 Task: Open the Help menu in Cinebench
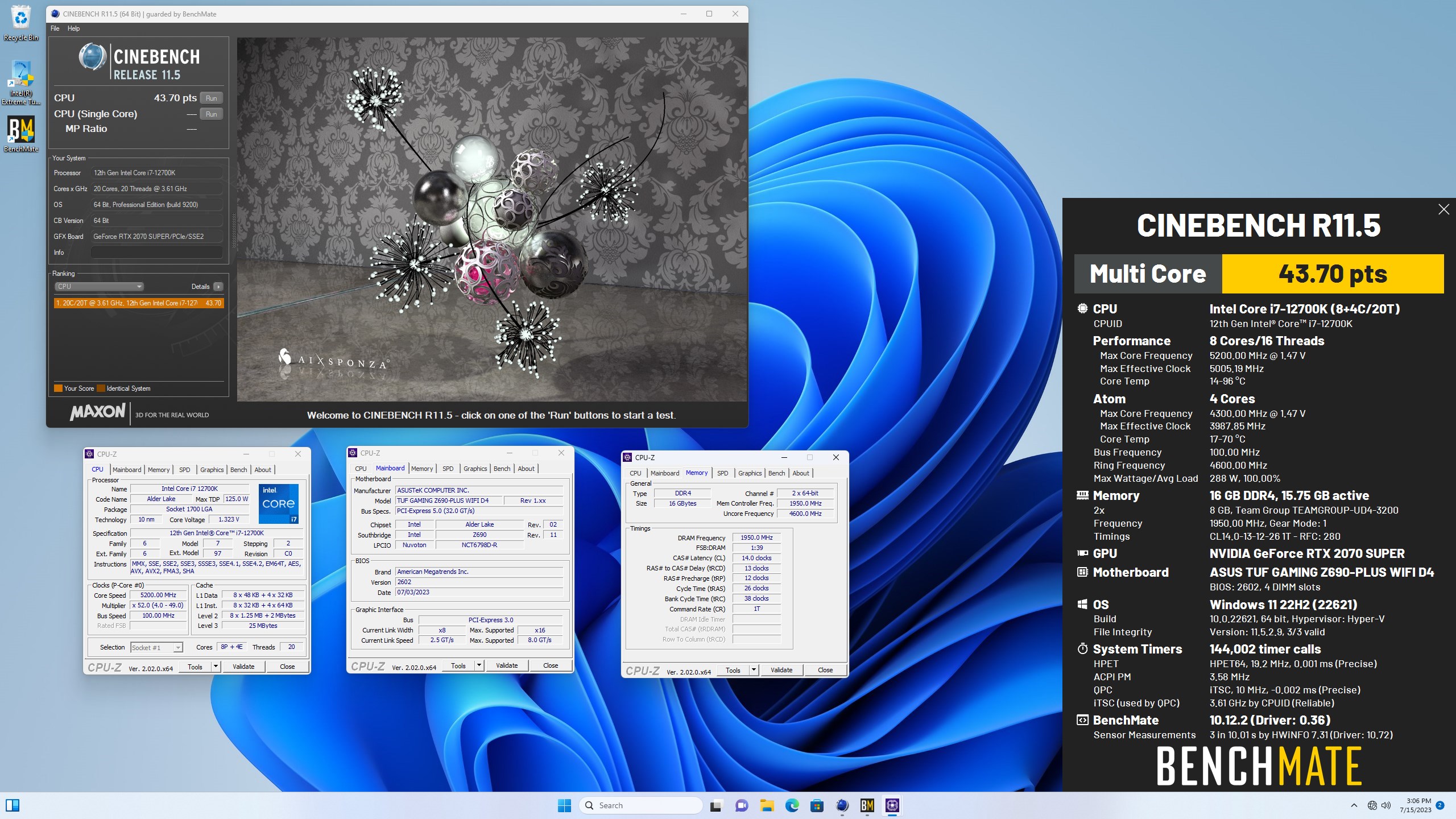point(73,28)
